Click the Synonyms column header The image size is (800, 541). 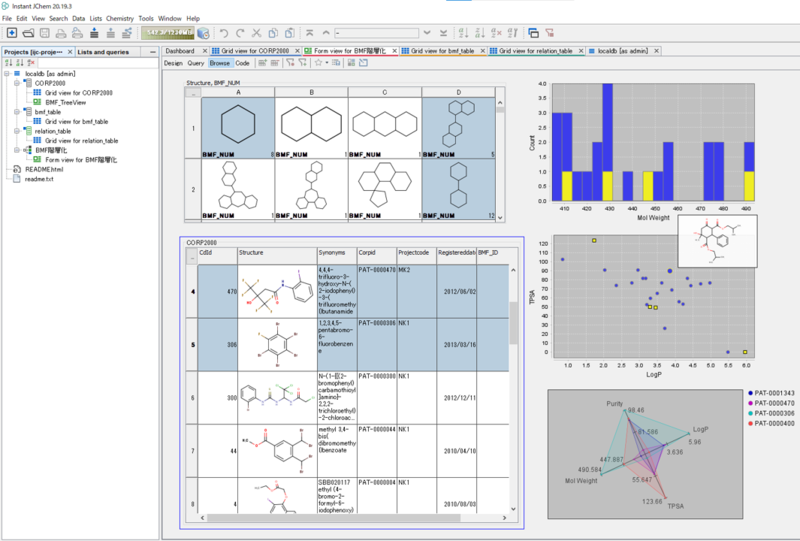(335, 254)
